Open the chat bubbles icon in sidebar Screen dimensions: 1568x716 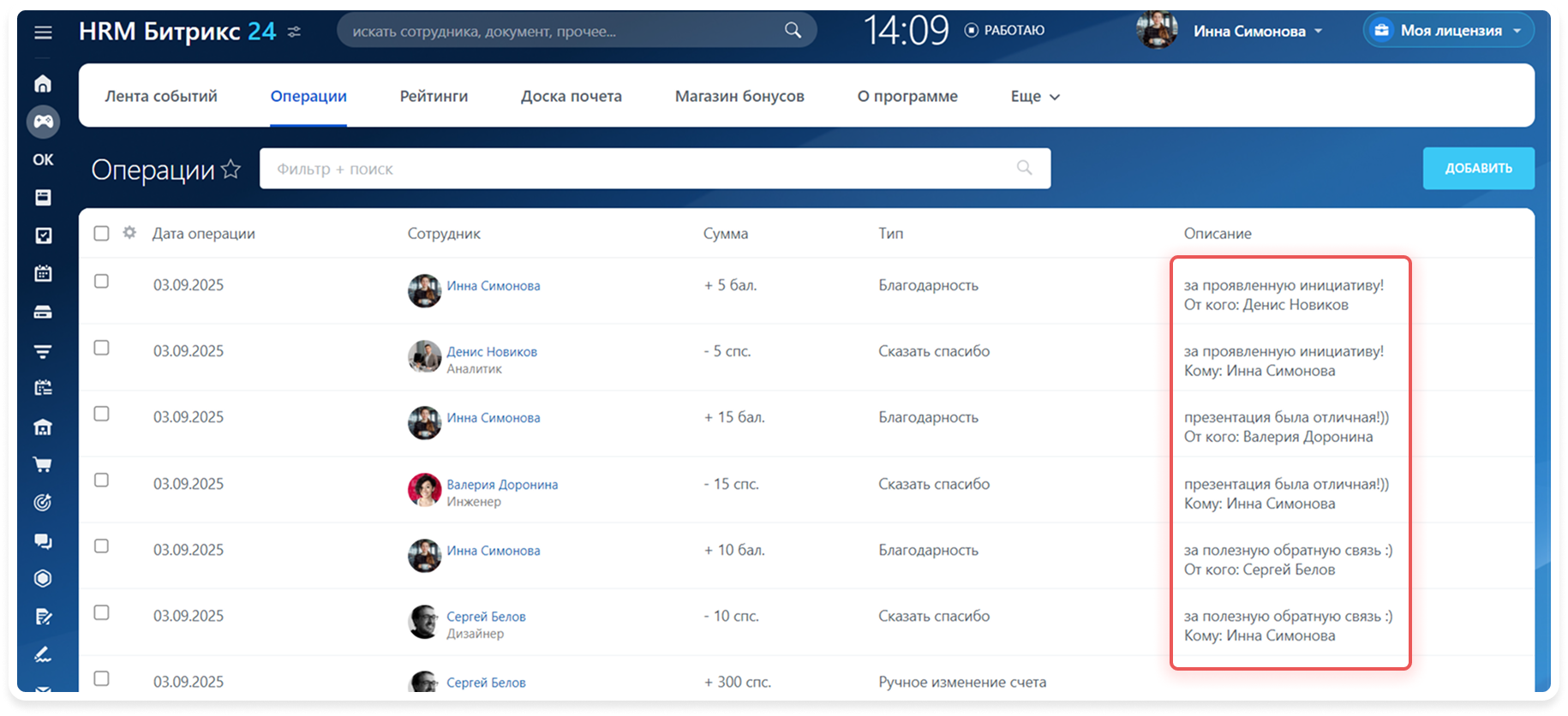tap(43, 541)
